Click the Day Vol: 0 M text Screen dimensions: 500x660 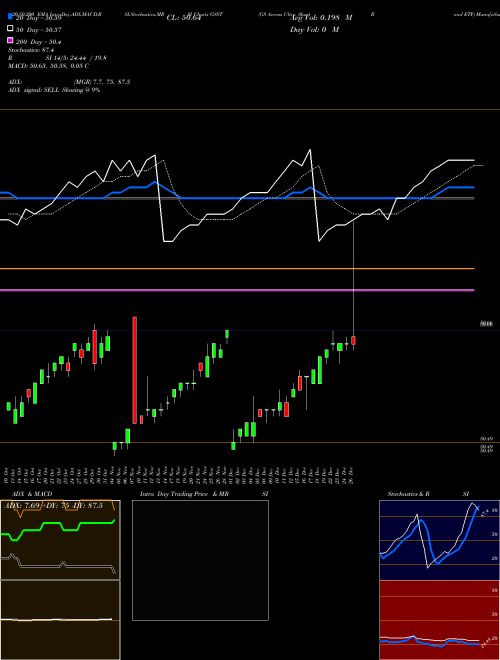314,29
